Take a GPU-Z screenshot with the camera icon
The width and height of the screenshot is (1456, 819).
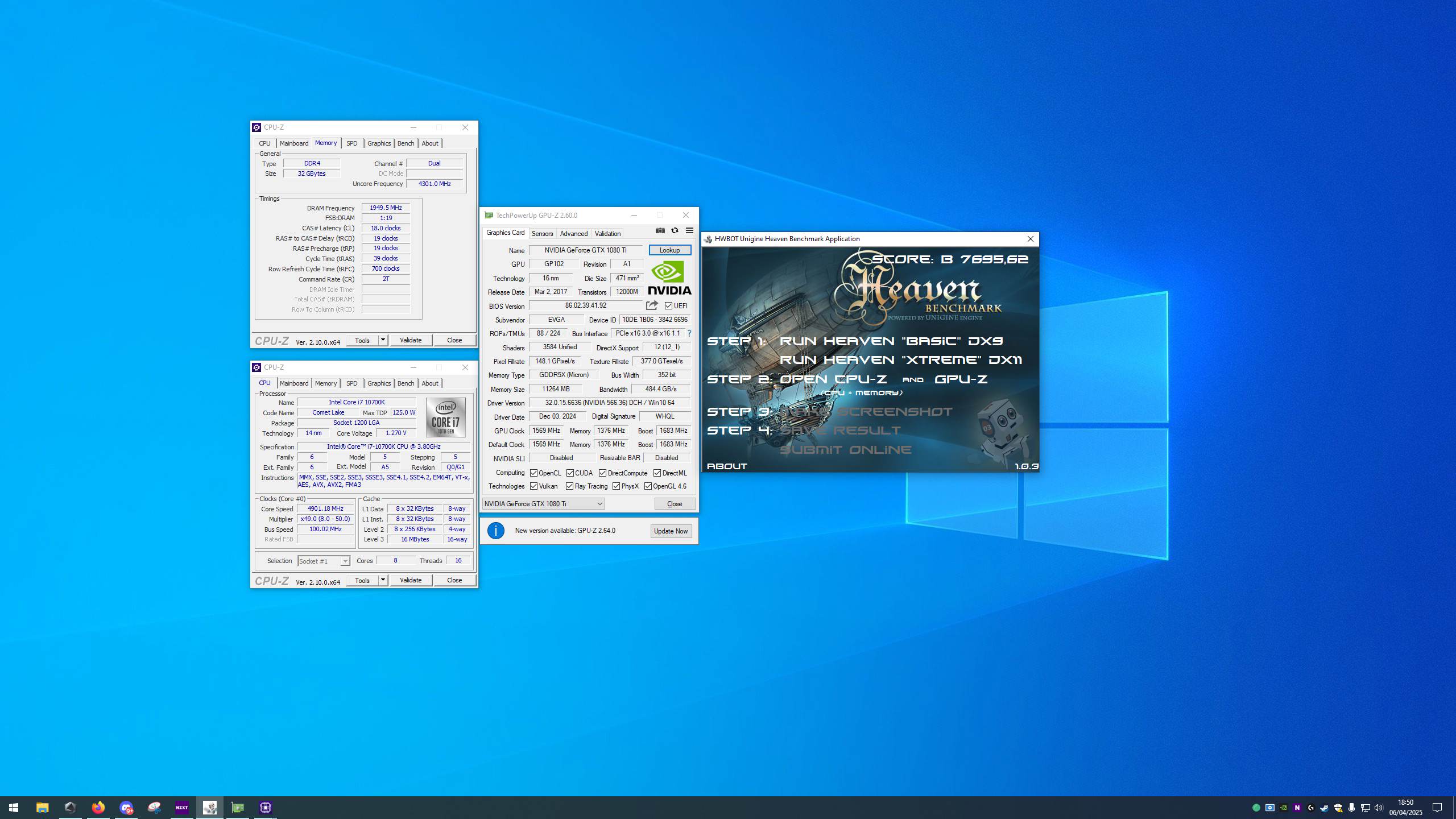coord(660,230)
